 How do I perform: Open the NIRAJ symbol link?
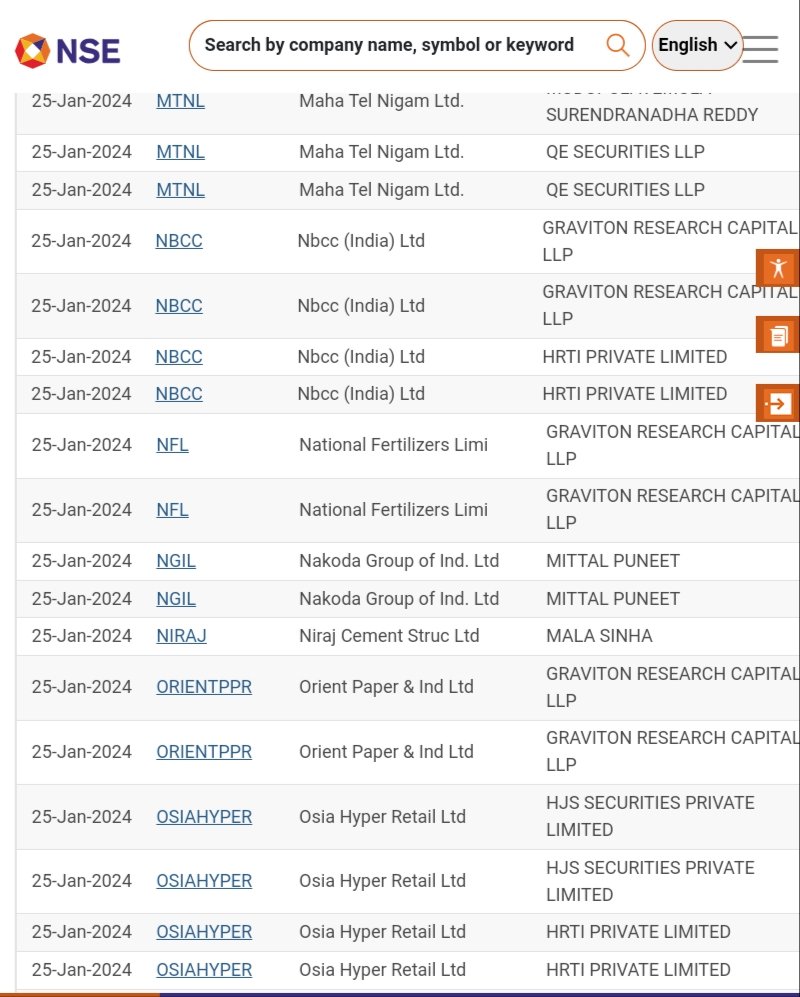(181, 636)
